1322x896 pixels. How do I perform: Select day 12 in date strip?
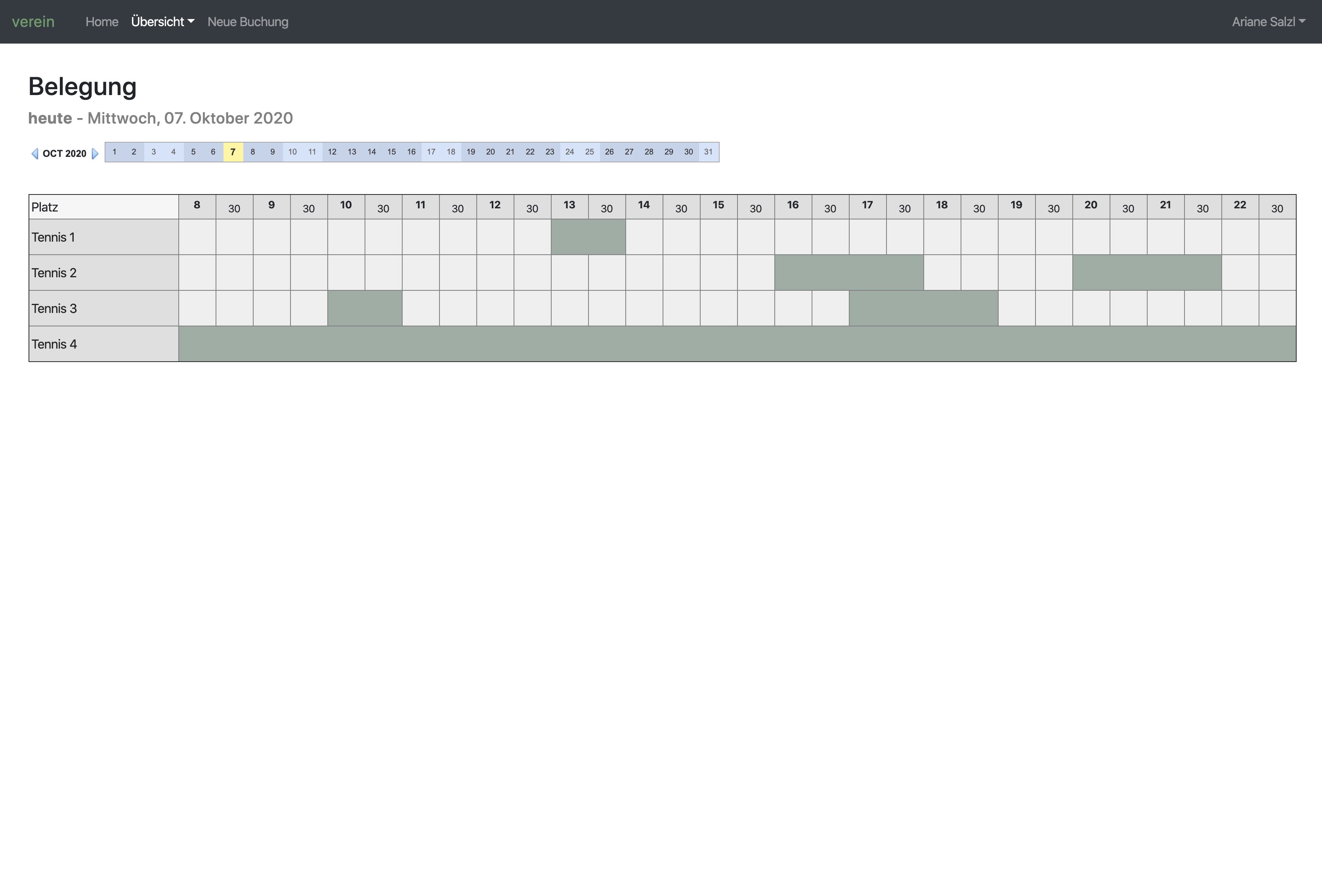click(332, 152)
